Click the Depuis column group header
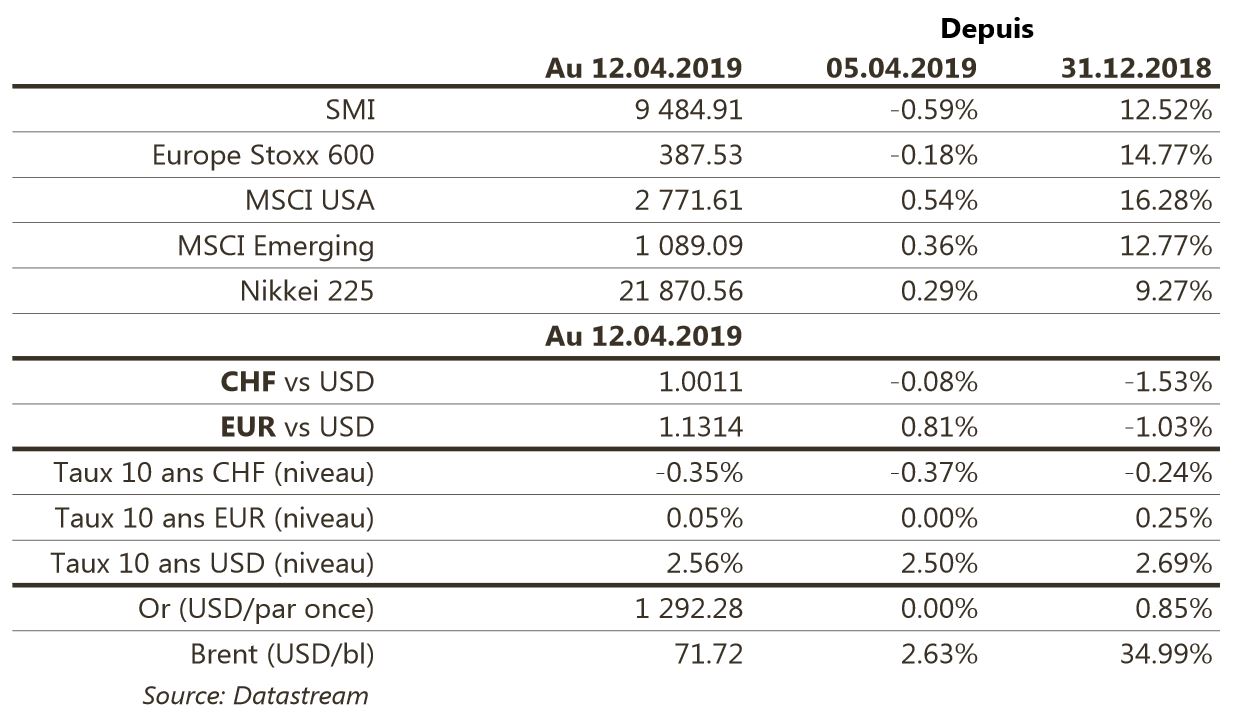 987,30
